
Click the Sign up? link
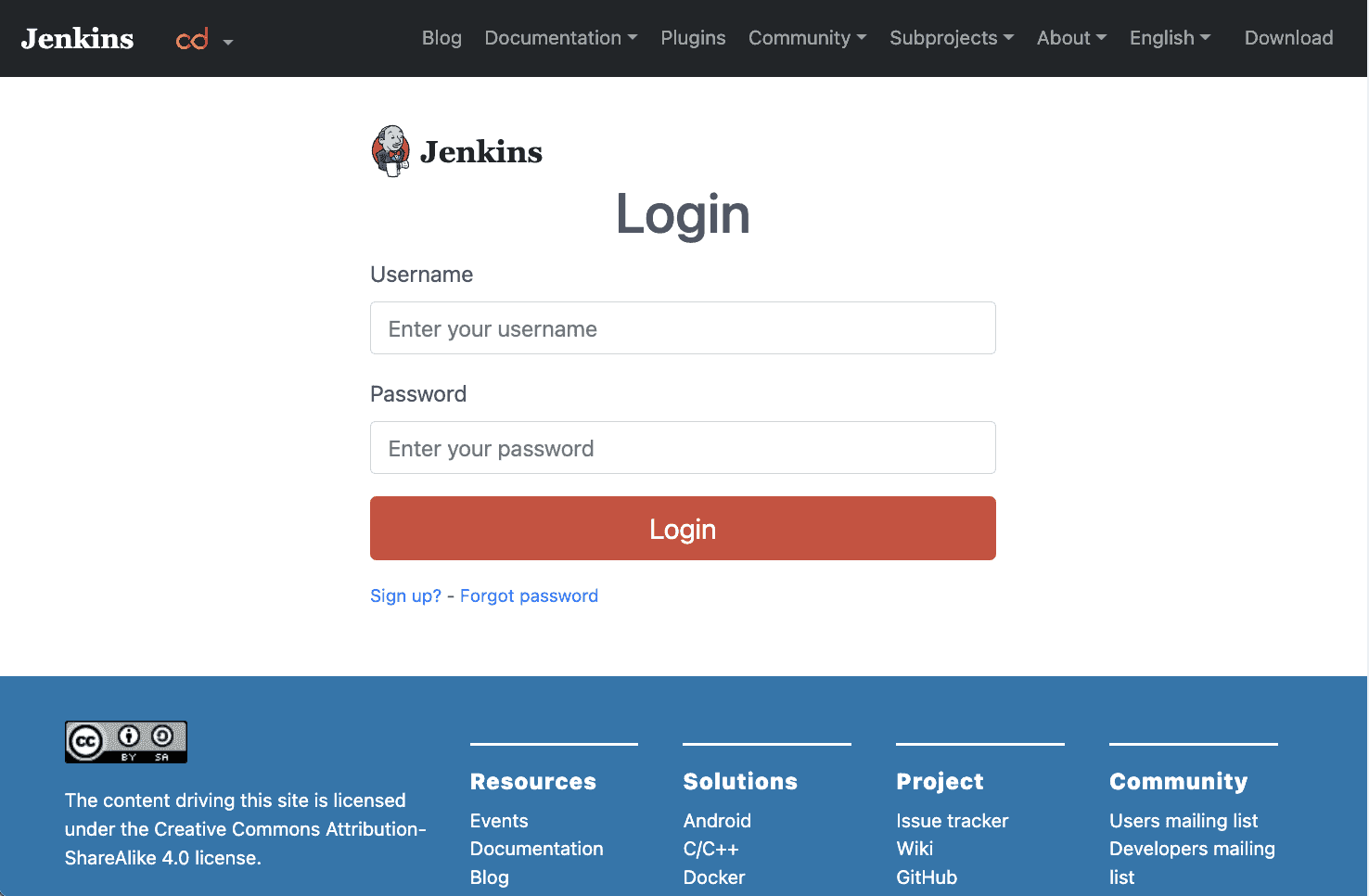click(405, 595)
